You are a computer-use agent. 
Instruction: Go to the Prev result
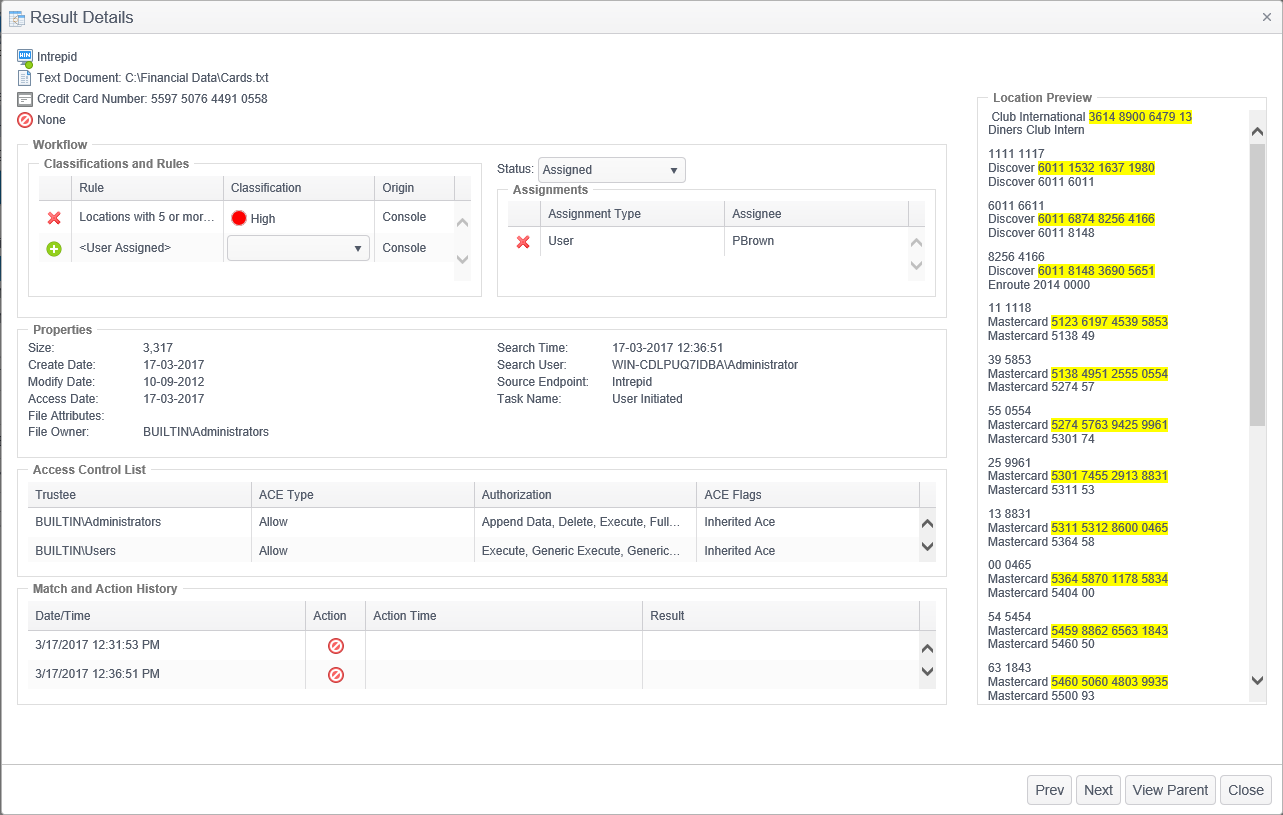(x=1049, y=790)
